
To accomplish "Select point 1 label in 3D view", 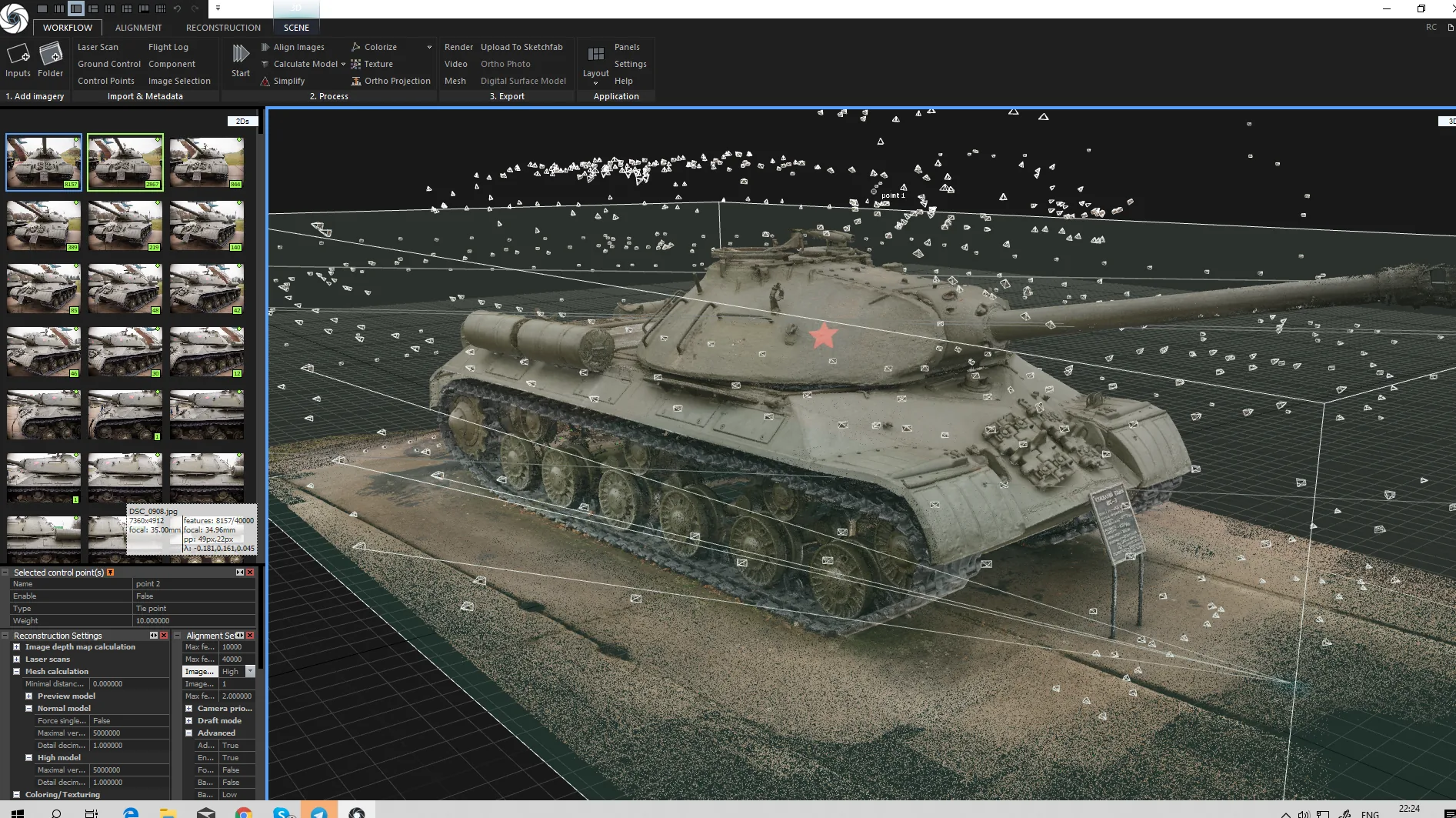I will click(893, 195).
